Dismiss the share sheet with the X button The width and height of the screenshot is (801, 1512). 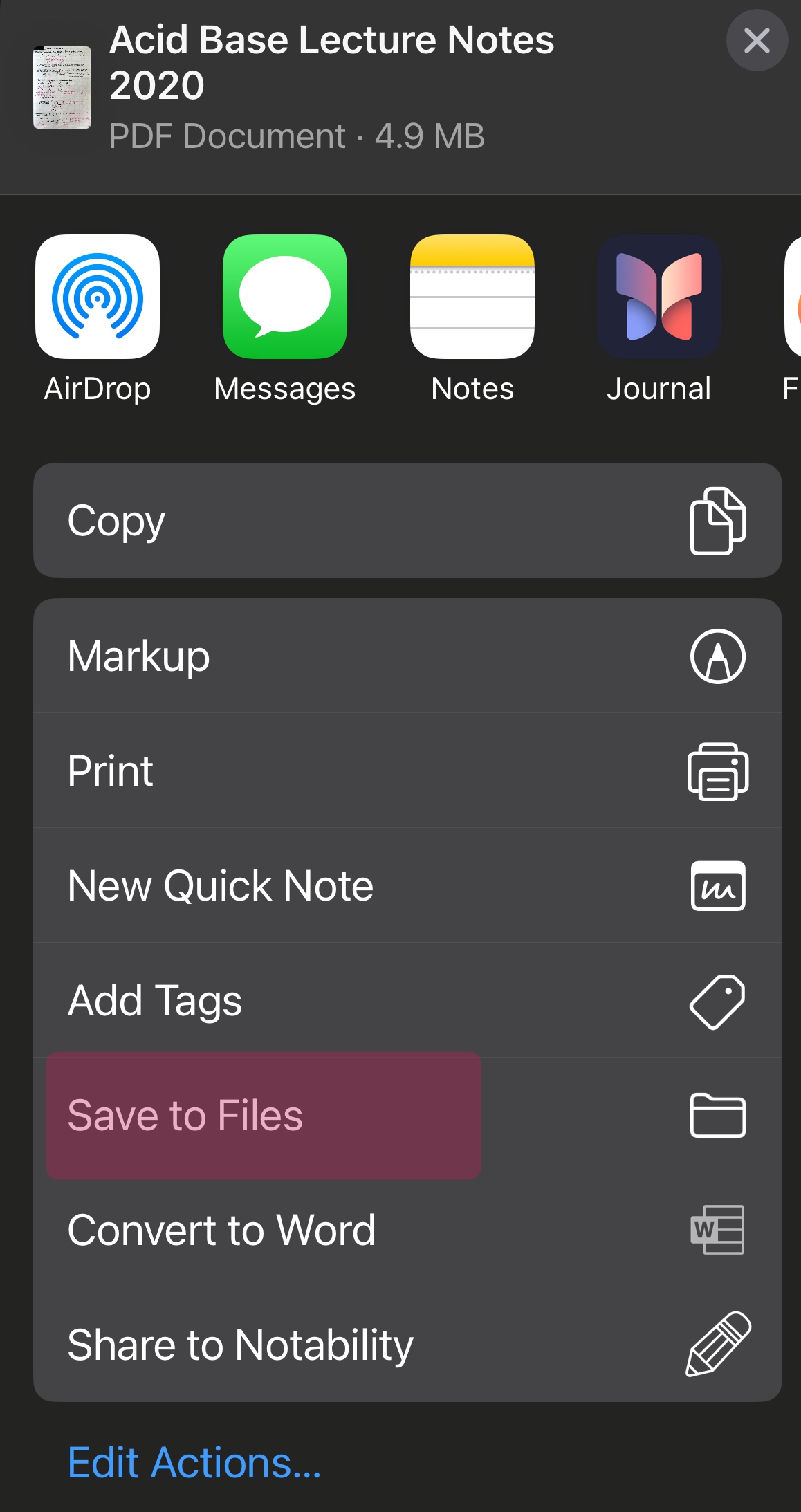coord(757,40)
